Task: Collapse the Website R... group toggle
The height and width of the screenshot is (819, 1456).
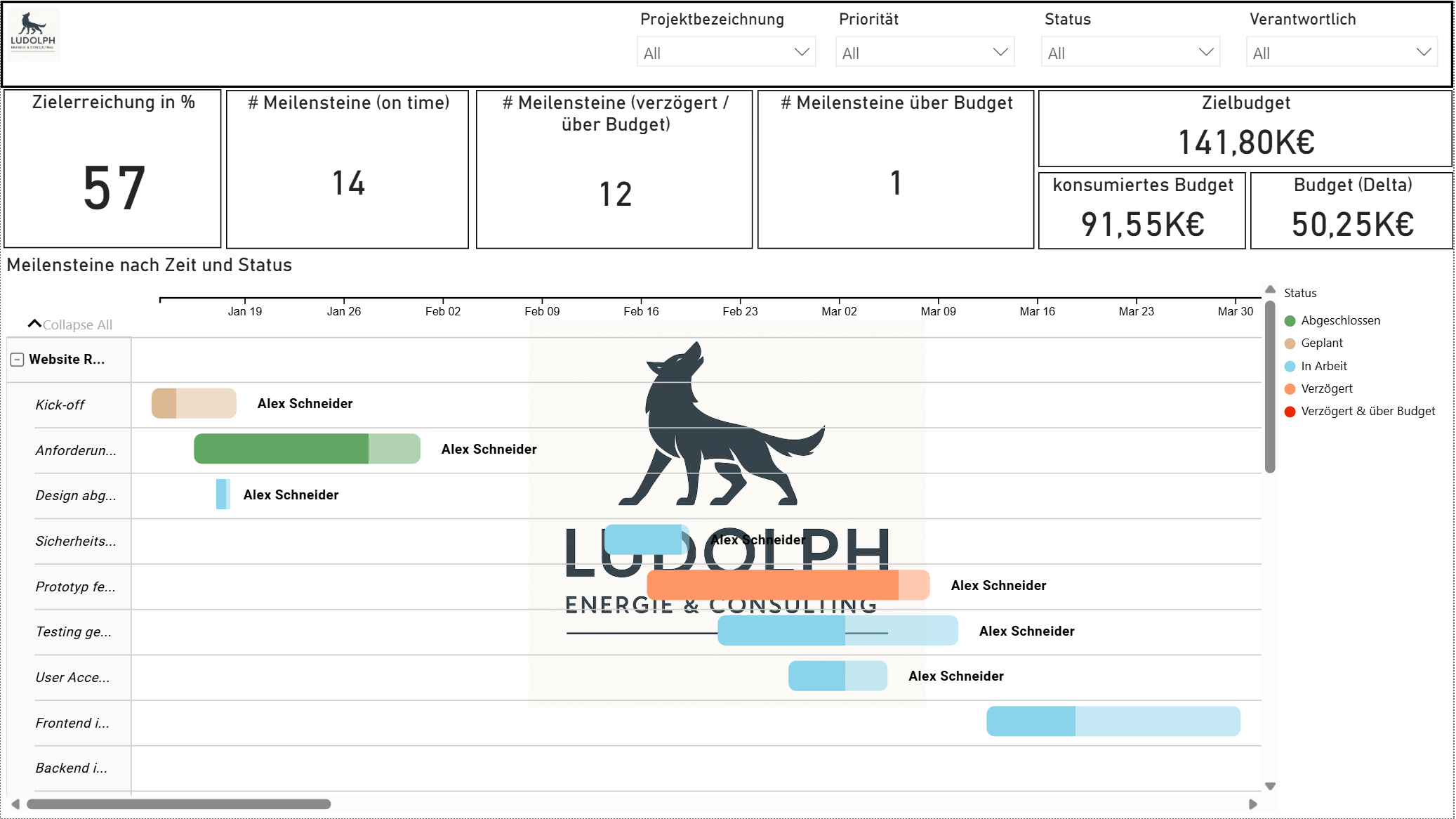Action: (x=18, y=360)
